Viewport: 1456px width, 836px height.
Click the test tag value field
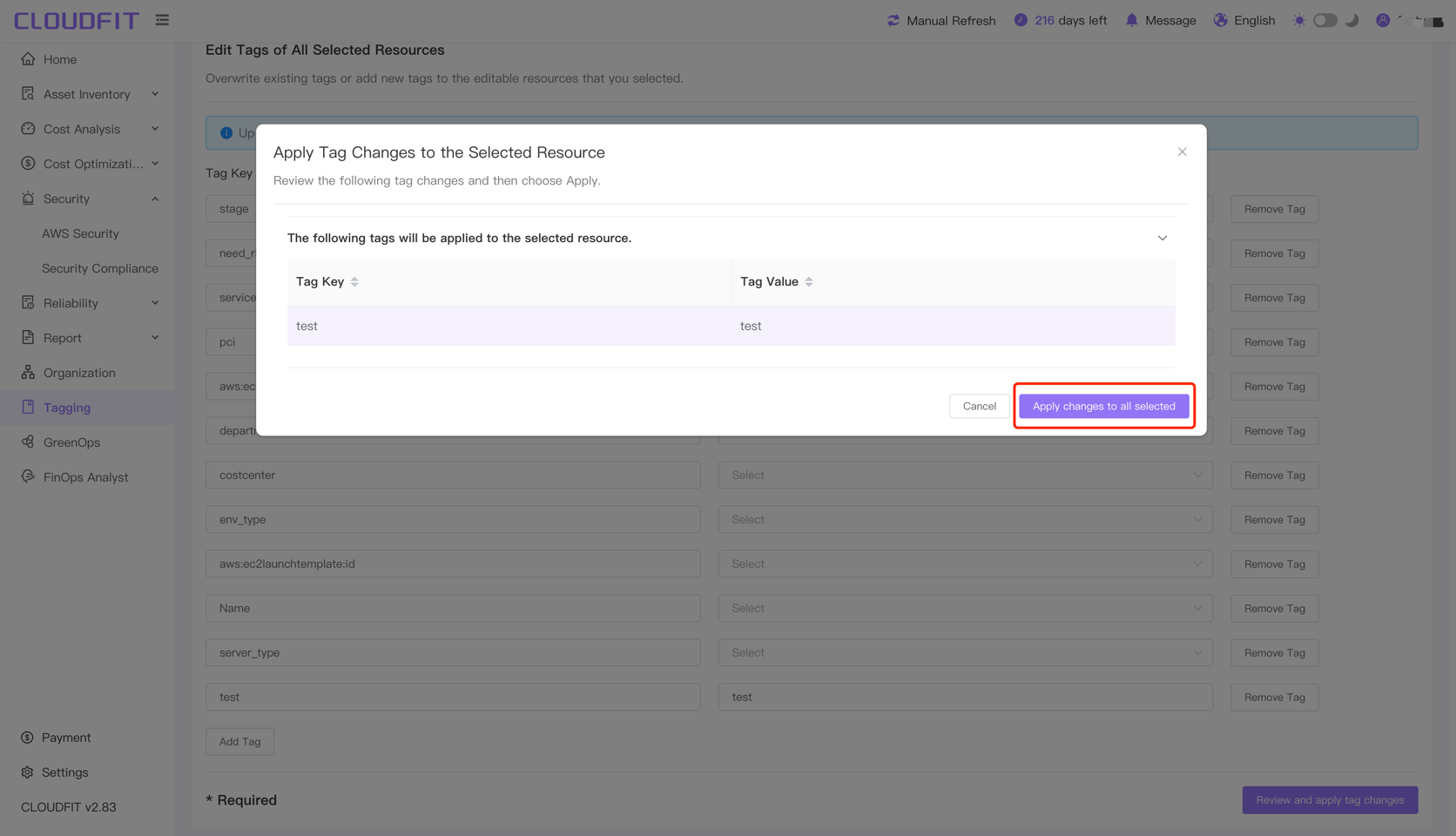point(966,698)
